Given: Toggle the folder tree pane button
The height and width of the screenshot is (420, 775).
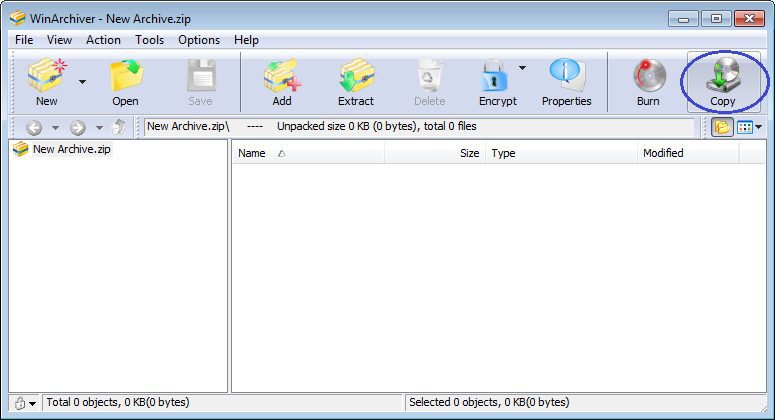Looking at the screenshot, I should coord(722,127).
